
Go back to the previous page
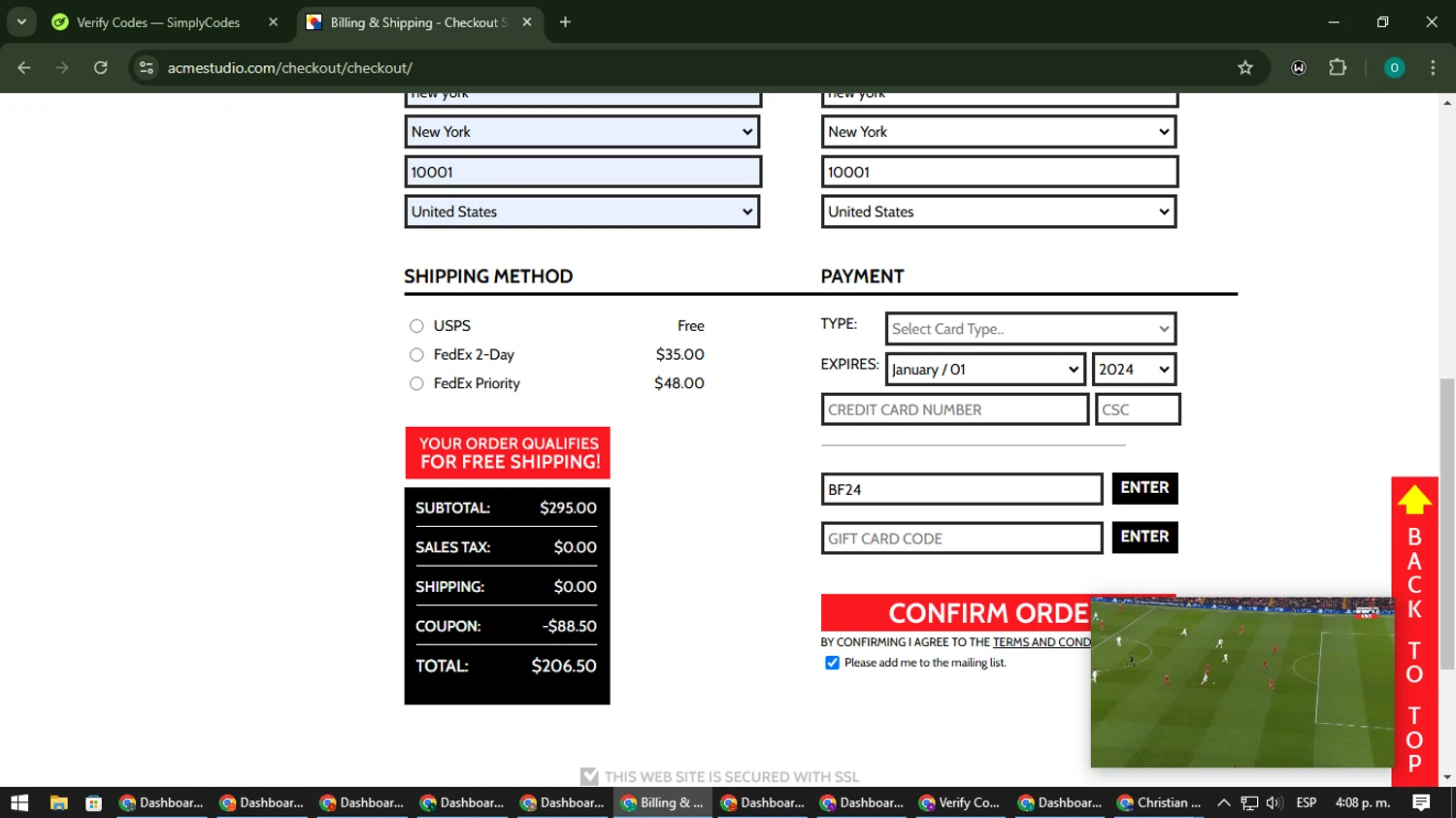pyautogui.click(x=24, y=68)
